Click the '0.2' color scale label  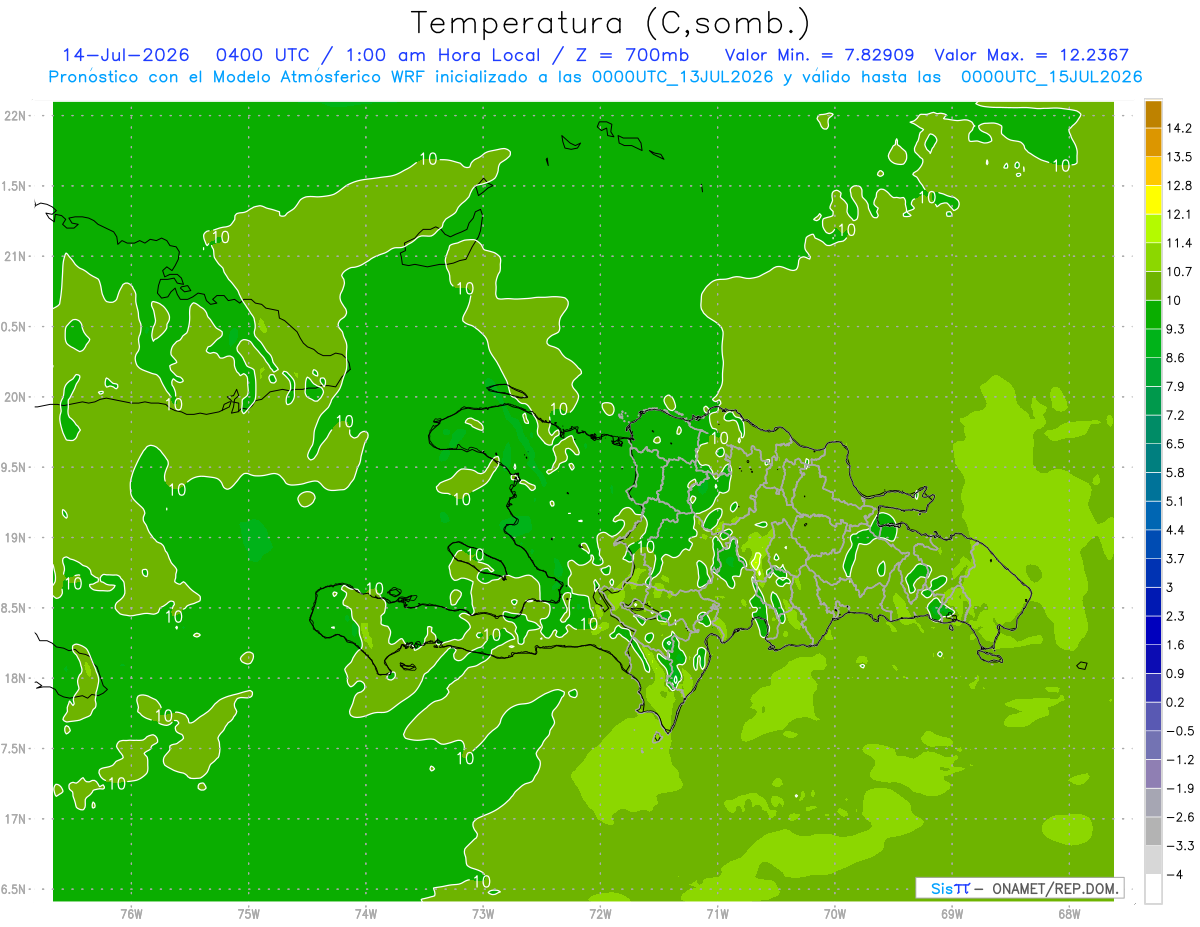[1176, 702]
